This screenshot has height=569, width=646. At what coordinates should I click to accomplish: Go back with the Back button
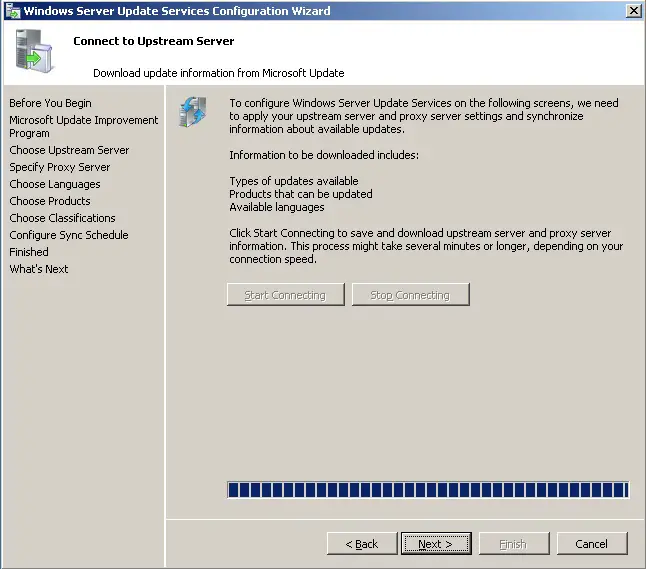tap(362, 543)
